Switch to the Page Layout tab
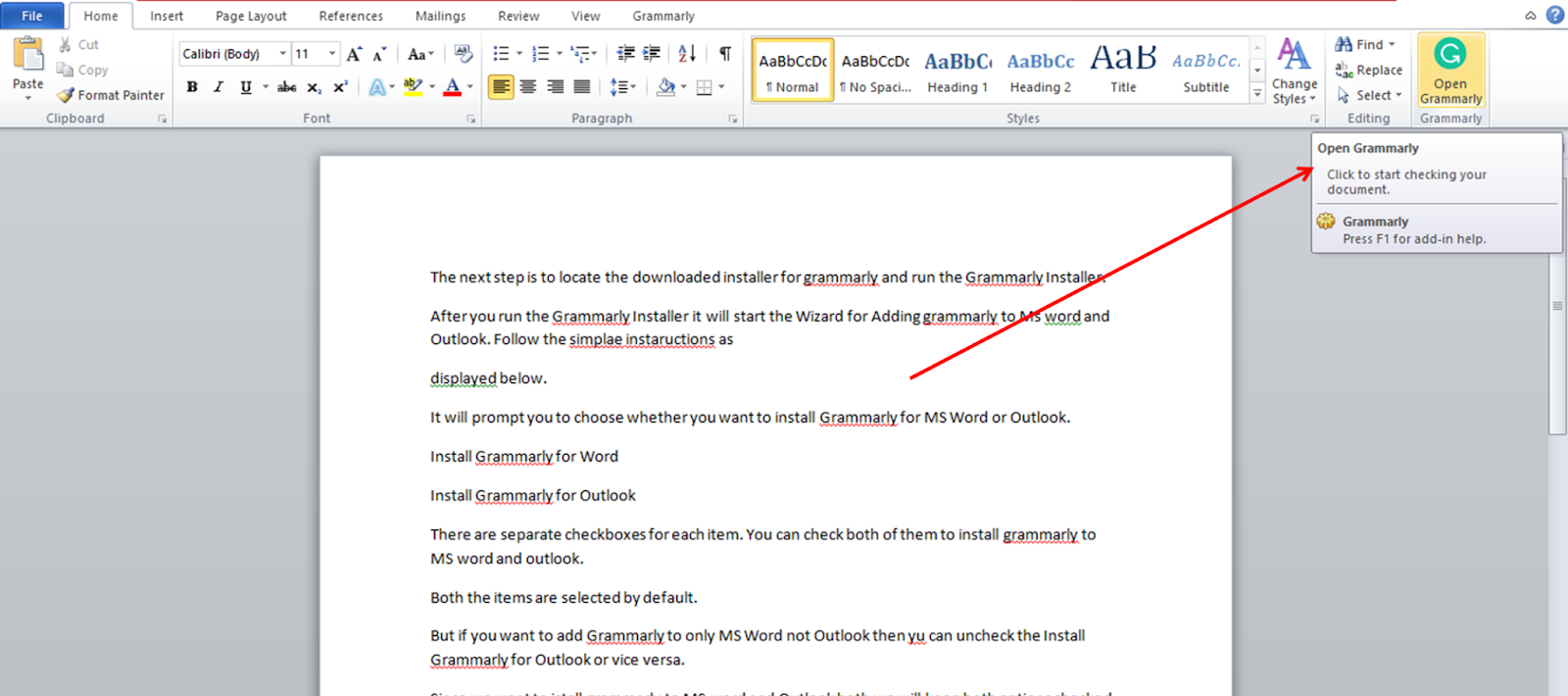The width and height of the screenshot is (1568, 696). point(251,16)
